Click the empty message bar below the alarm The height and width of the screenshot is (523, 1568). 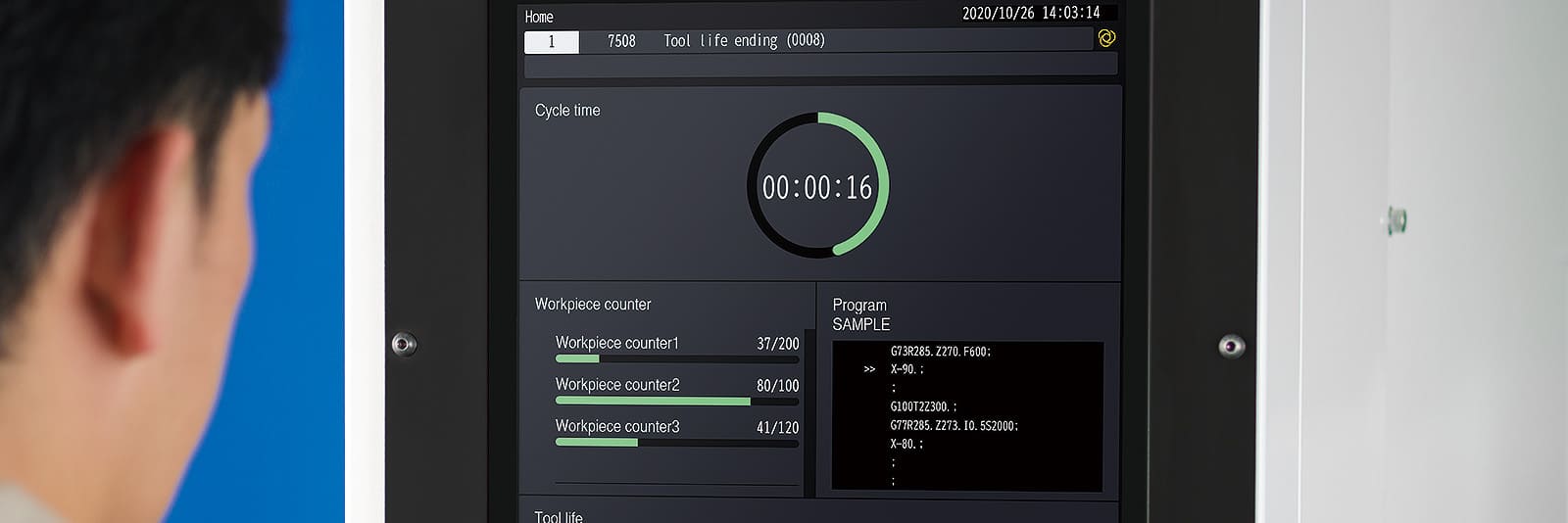tap(820, 66)
